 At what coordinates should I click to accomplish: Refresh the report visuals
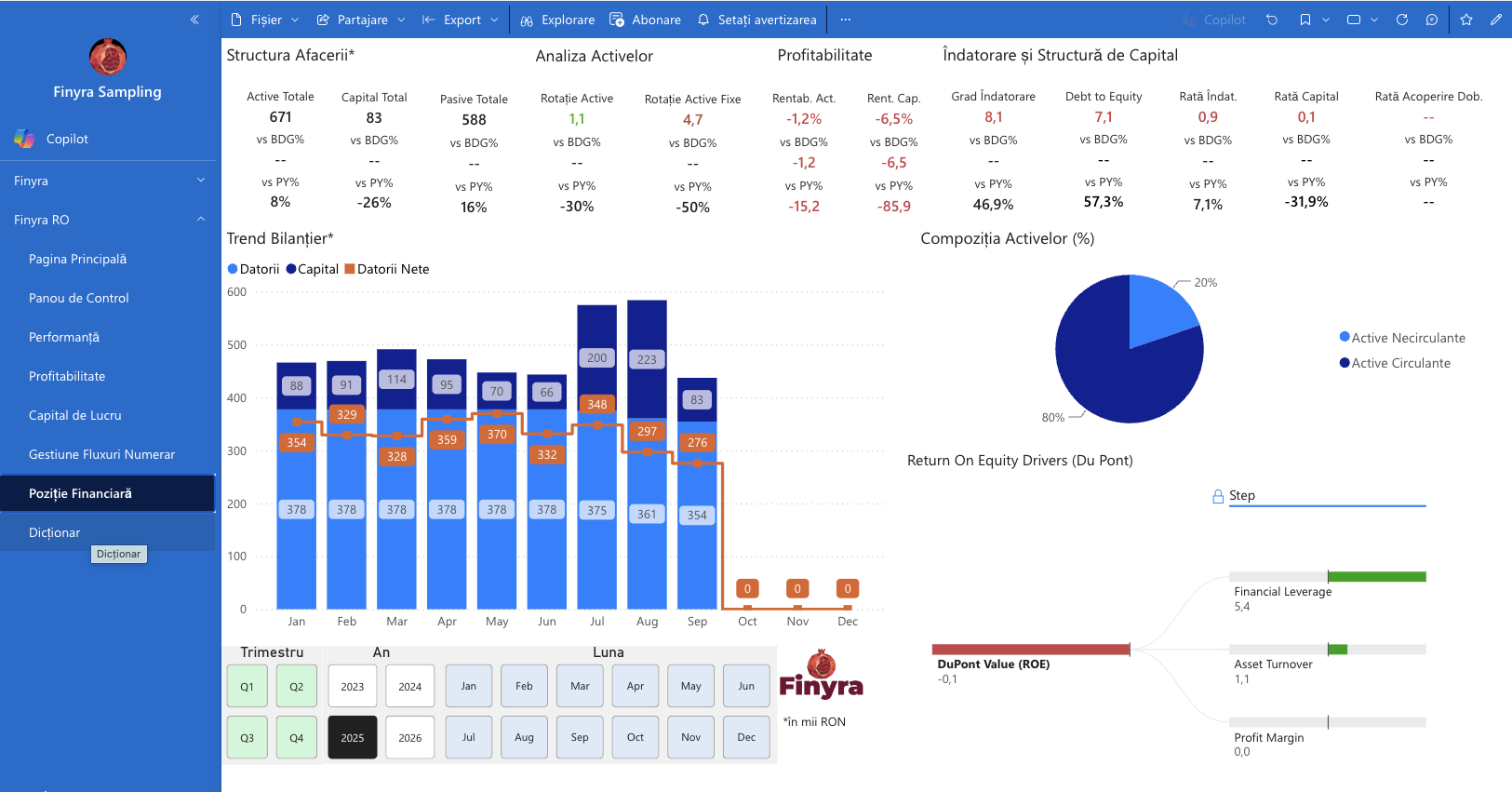[1402, 20]
